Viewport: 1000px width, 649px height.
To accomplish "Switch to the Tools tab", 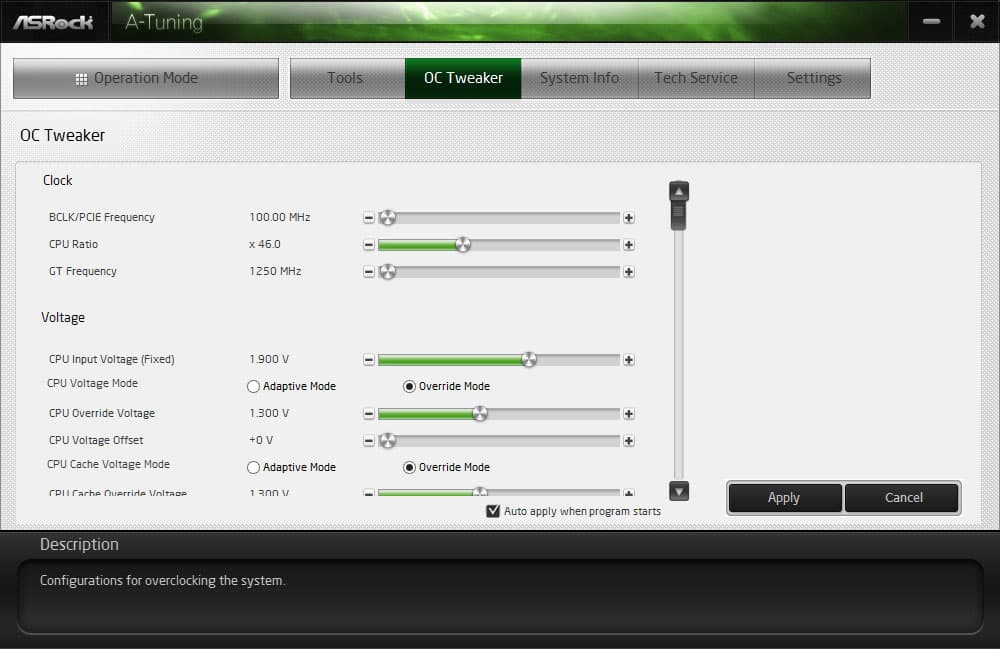I will [348, 78].
